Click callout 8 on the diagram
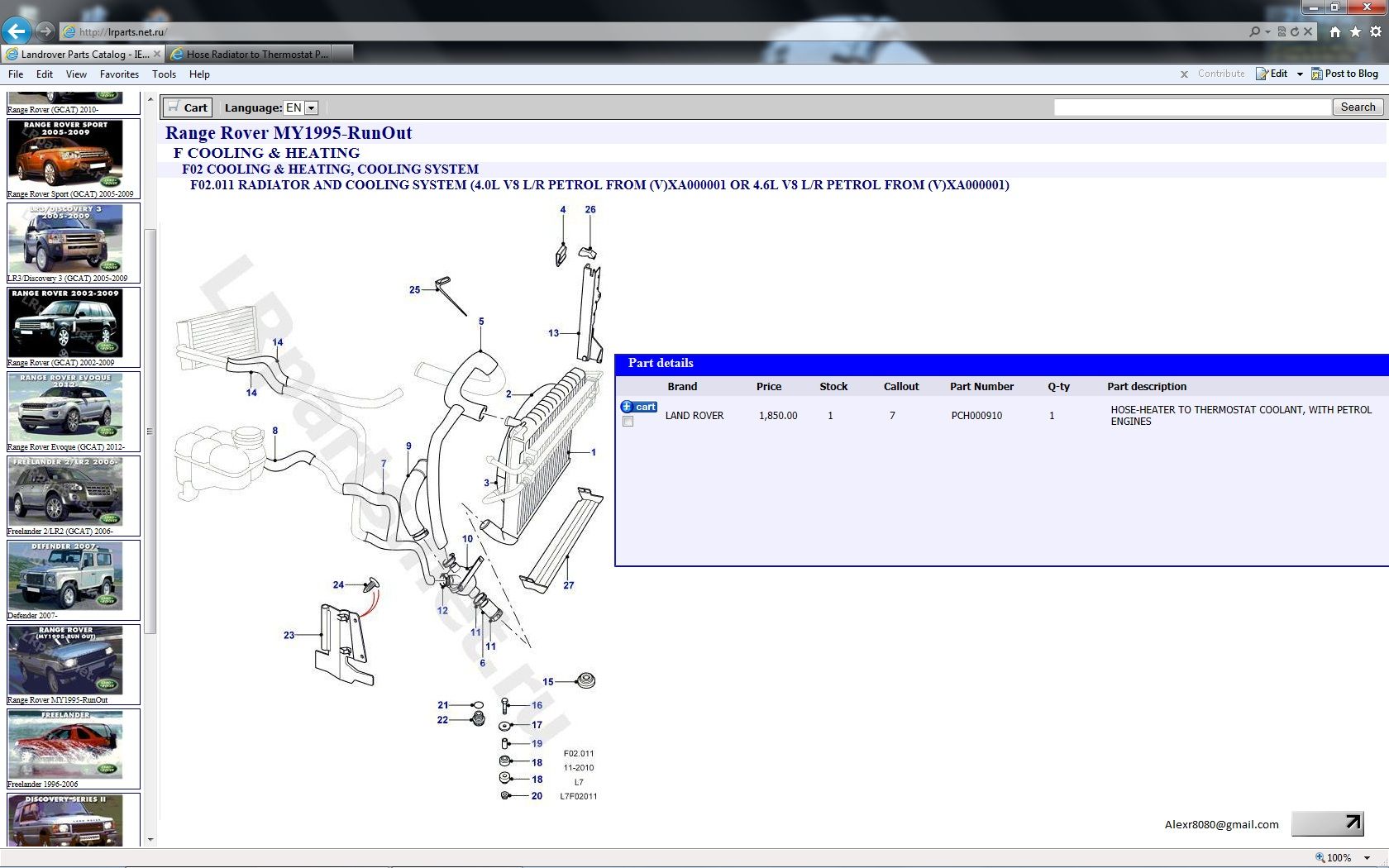Image resolution: width=1389 pixels, height=868 pixels. (x=275, y=431)
